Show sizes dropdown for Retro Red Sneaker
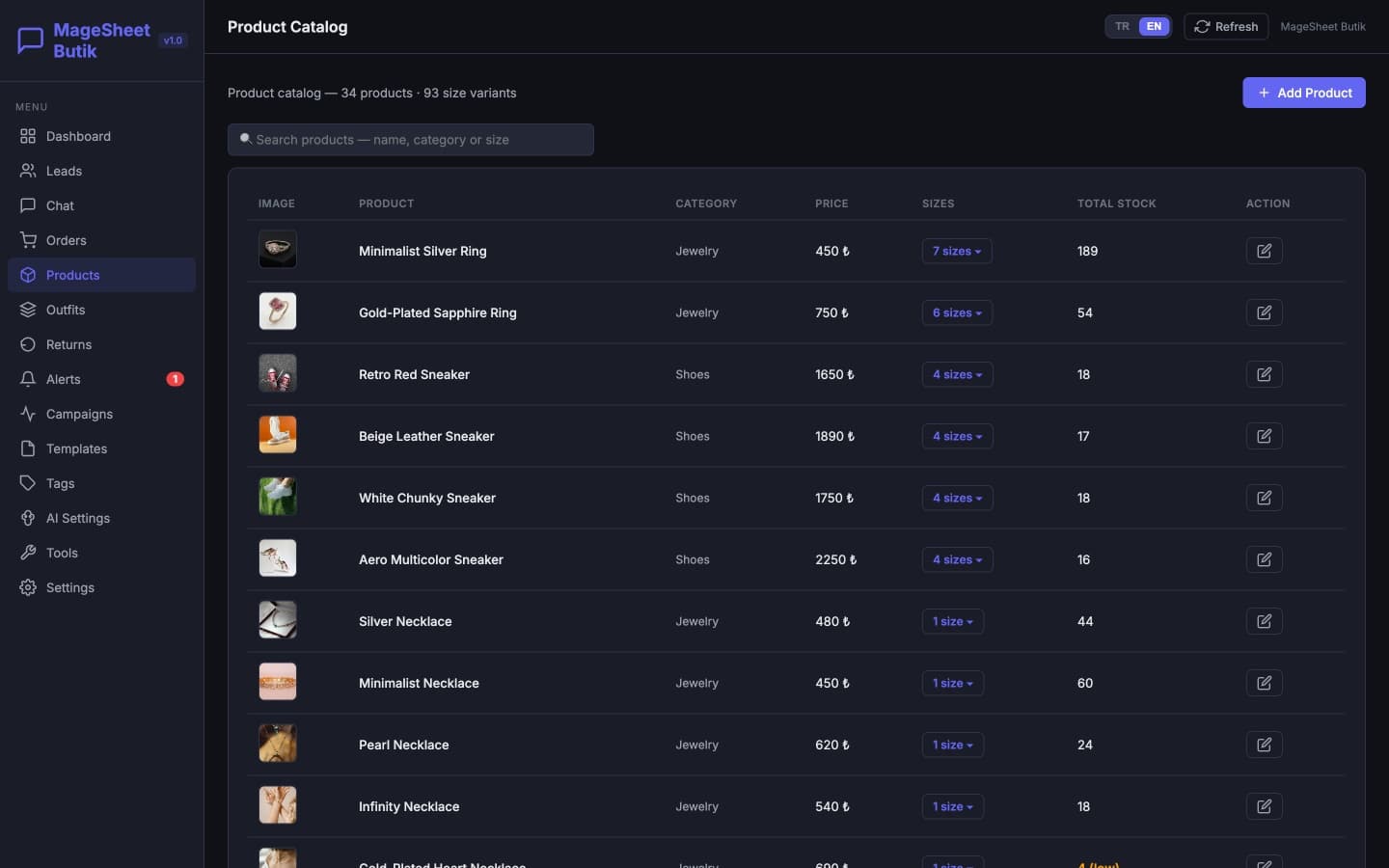This screenshot has height=868, width=1389. (x=957, y=374)
